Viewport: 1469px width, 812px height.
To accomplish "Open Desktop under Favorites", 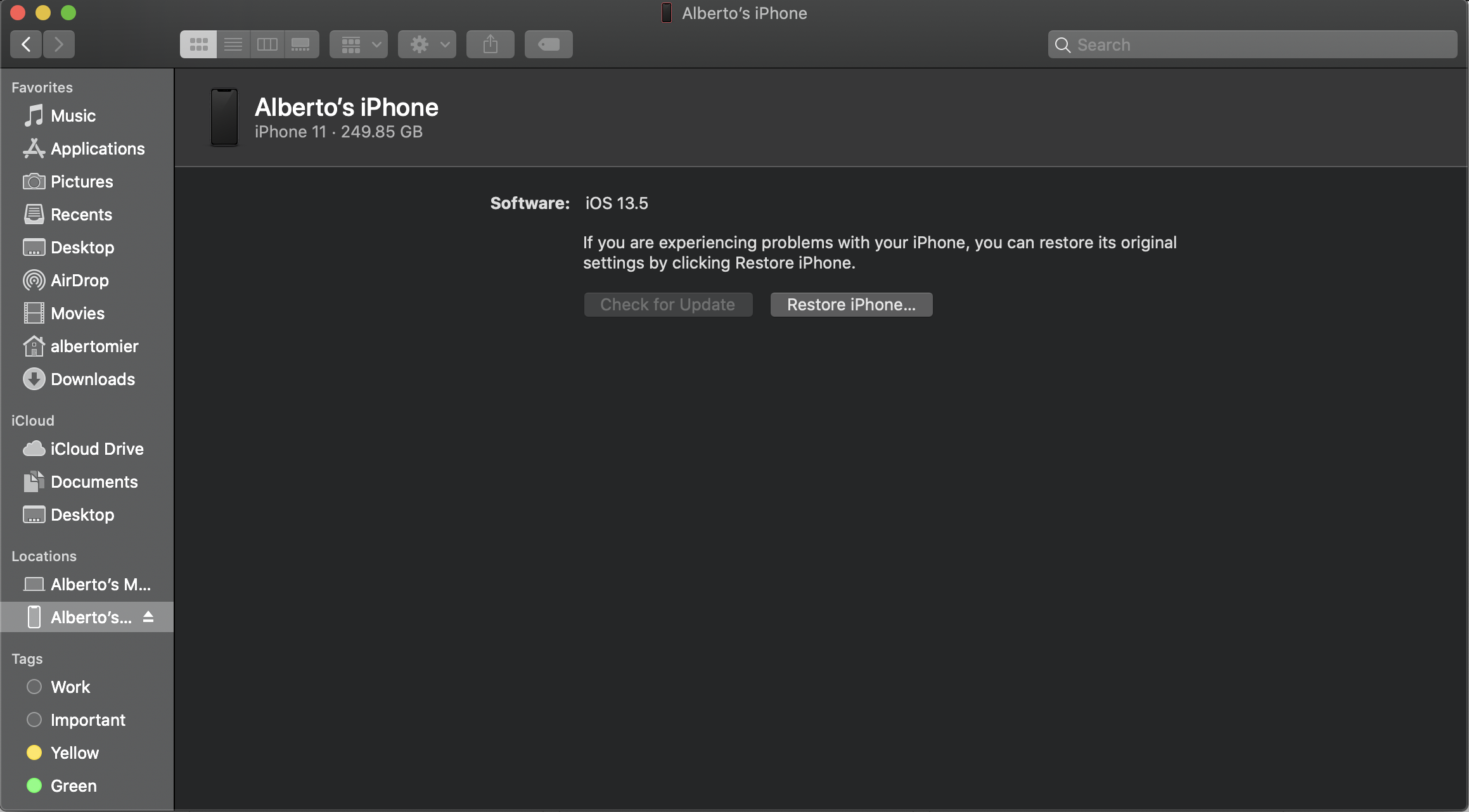I will click(87, 248).
